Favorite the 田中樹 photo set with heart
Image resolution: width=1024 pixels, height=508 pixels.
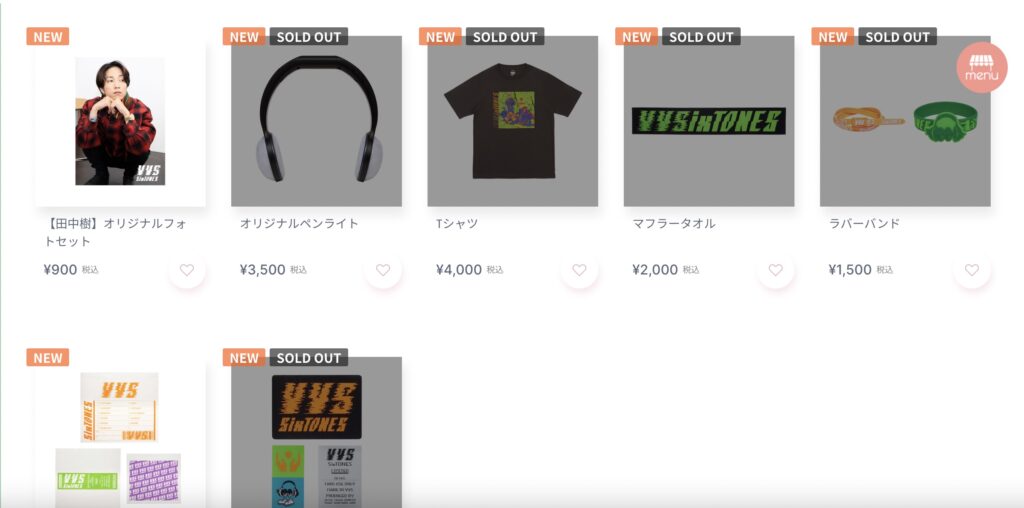click(187, 270)
